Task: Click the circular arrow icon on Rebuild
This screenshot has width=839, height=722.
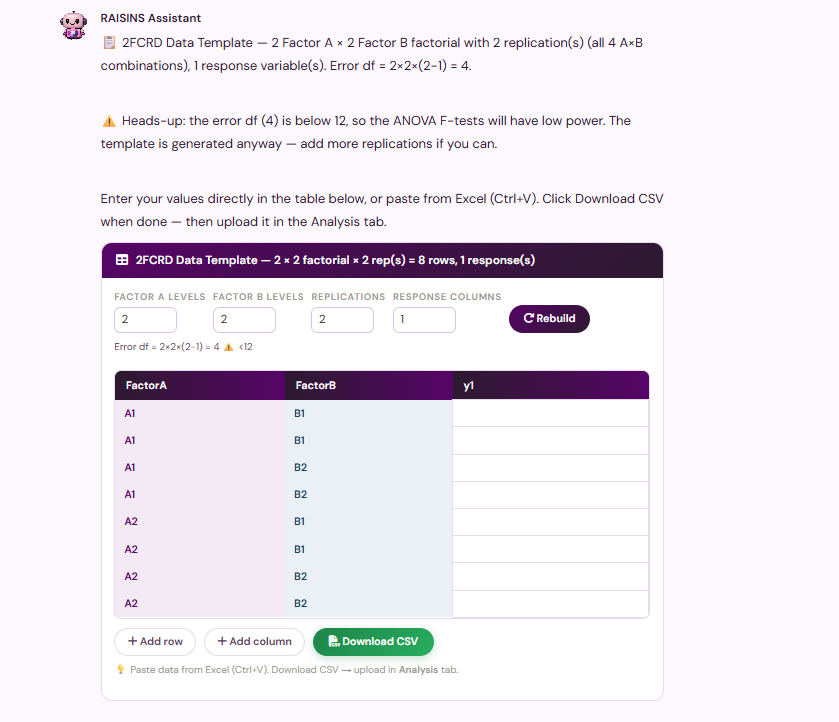Action: (529, 318)
